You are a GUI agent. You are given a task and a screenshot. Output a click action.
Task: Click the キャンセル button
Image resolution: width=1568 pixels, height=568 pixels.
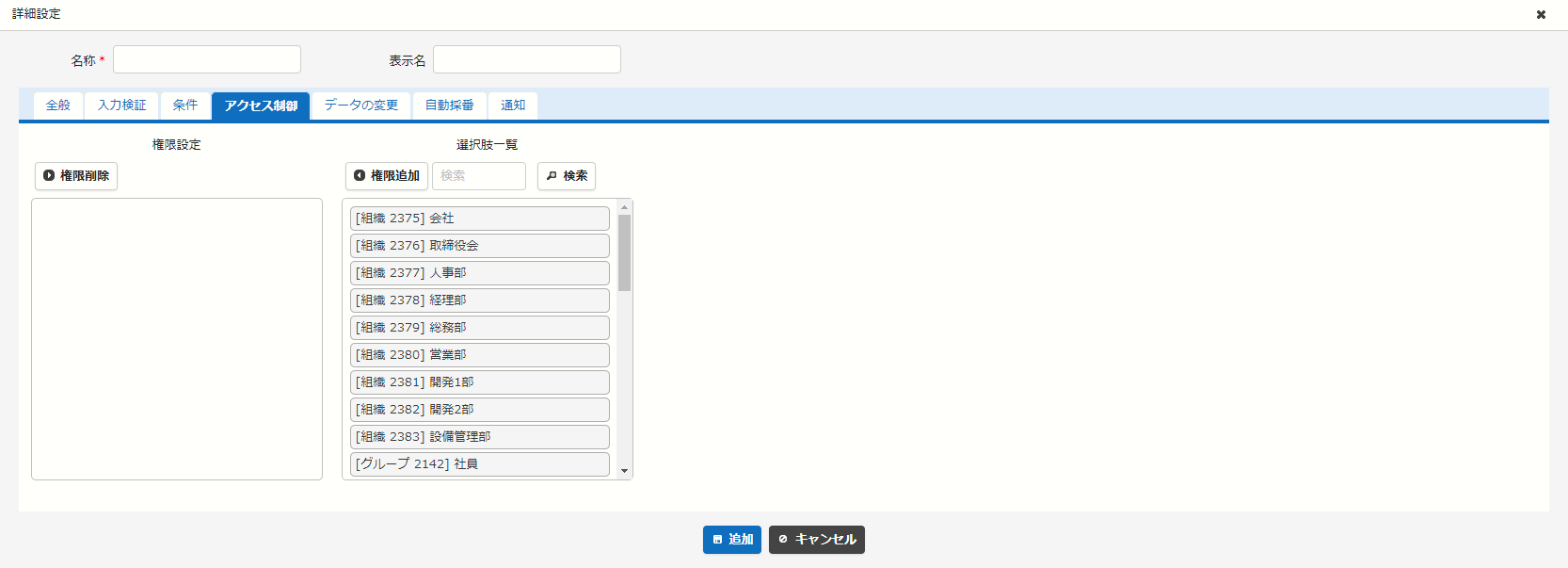[817, 540]
